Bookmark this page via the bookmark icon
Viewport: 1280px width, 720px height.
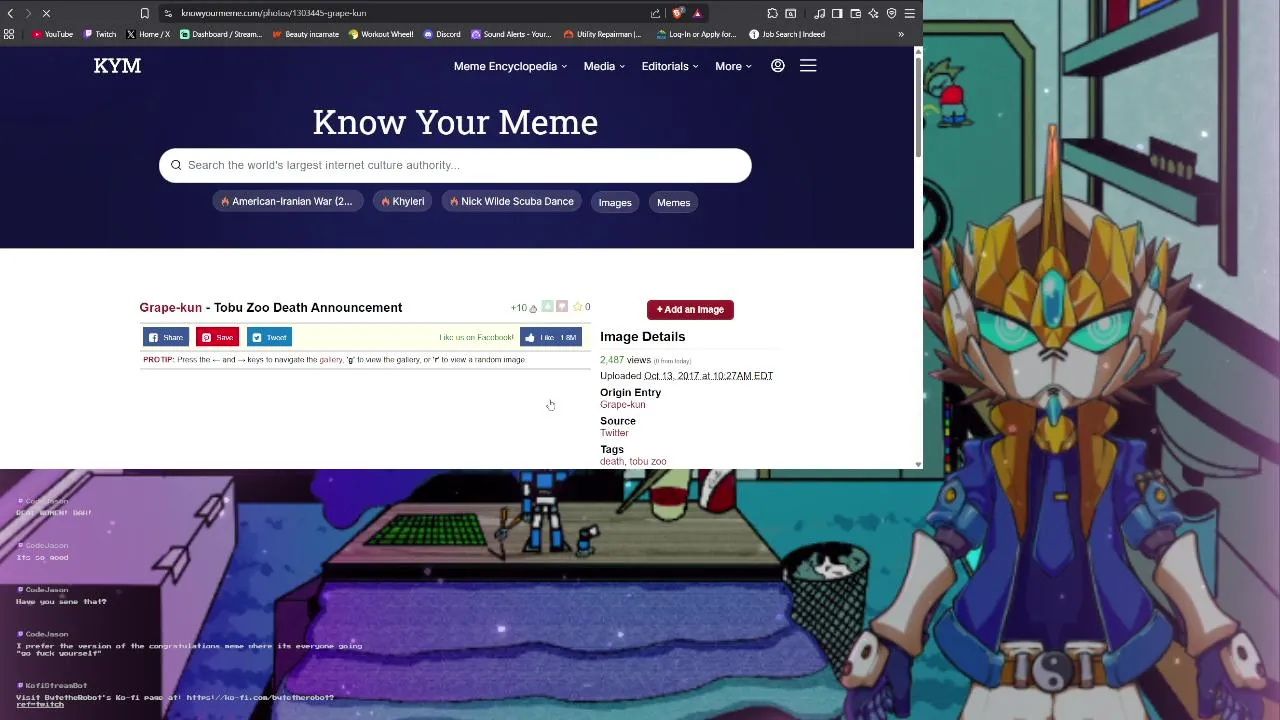[x=145, y=13]
